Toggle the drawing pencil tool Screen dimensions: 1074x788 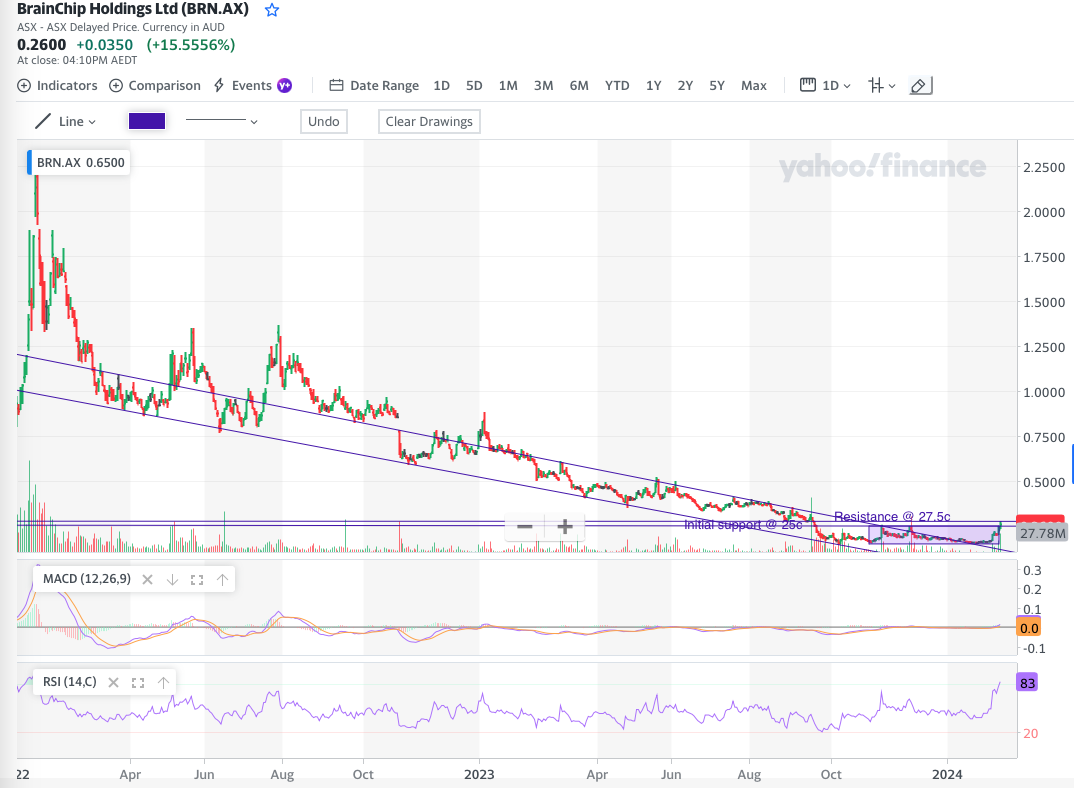(x=920, y=86)
